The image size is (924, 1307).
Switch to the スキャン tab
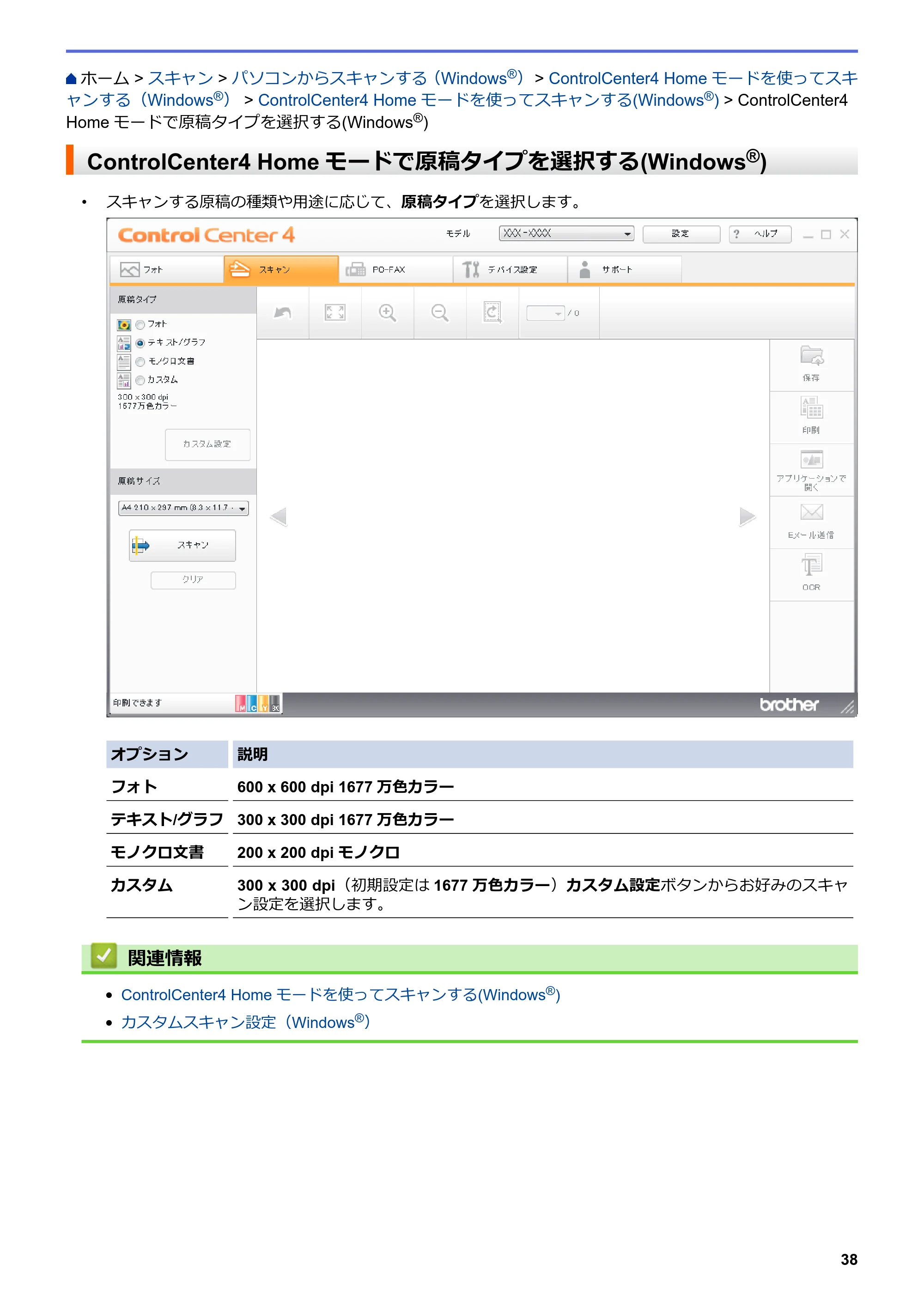(281, 269)
